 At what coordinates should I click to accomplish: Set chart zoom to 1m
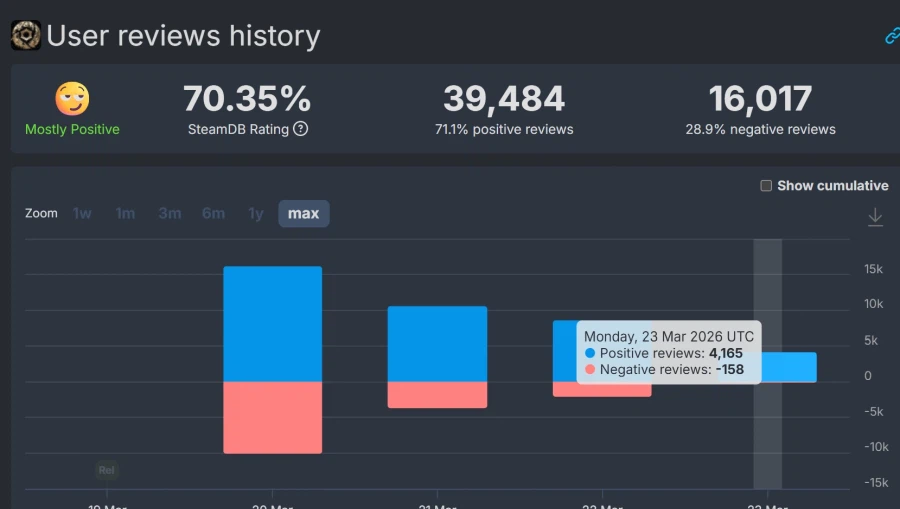pyautogui.click(x=125, y=213)
